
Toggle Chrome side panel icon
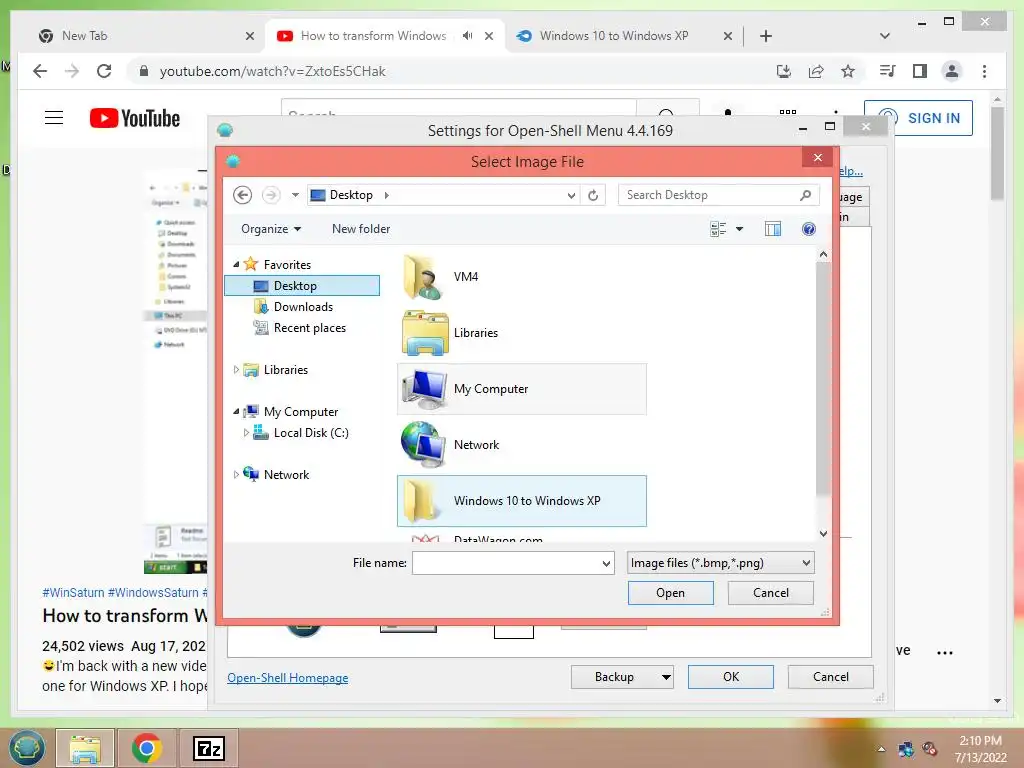pyautogui.click(x=920, y=71)
